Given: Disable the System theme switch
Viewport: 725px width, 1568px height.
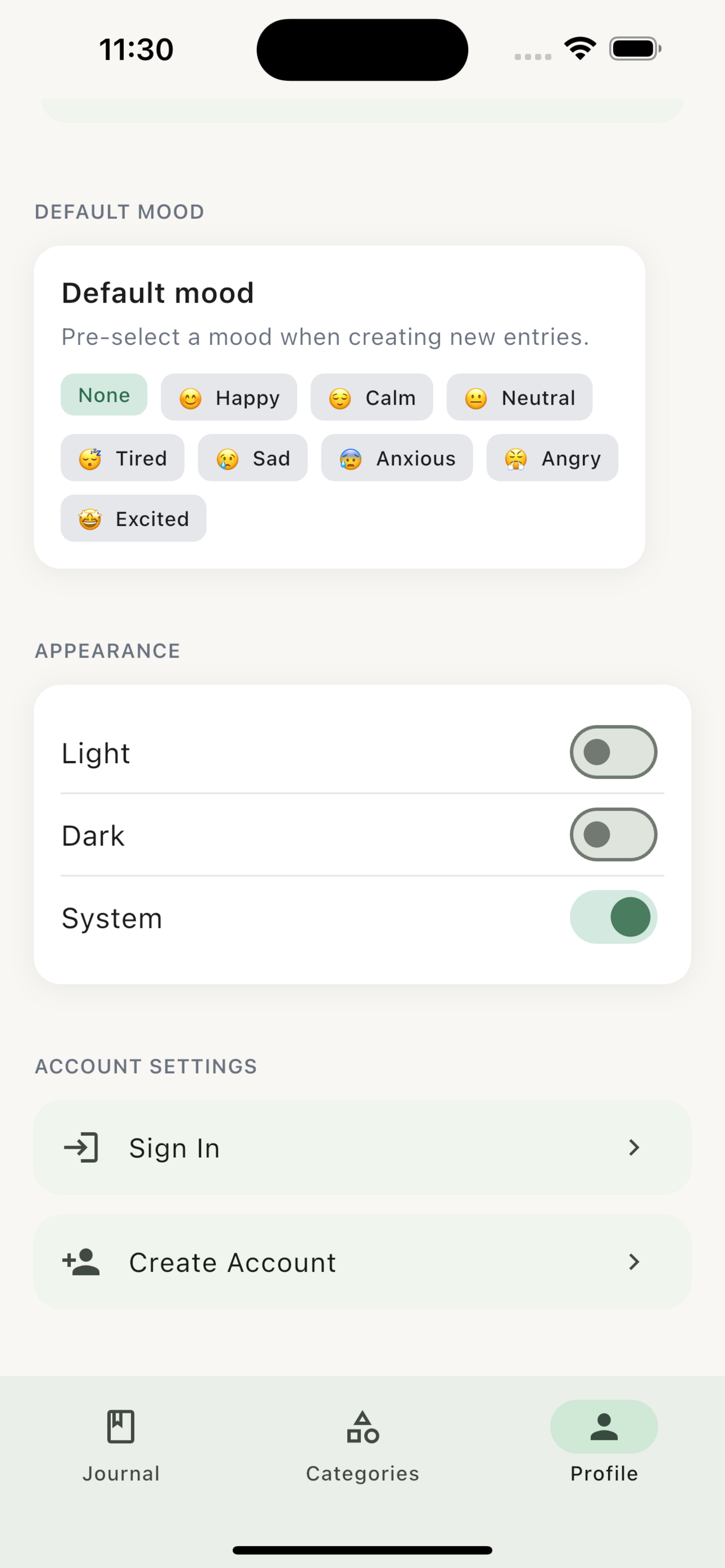Looking at the screenshot, I should 613,917.
